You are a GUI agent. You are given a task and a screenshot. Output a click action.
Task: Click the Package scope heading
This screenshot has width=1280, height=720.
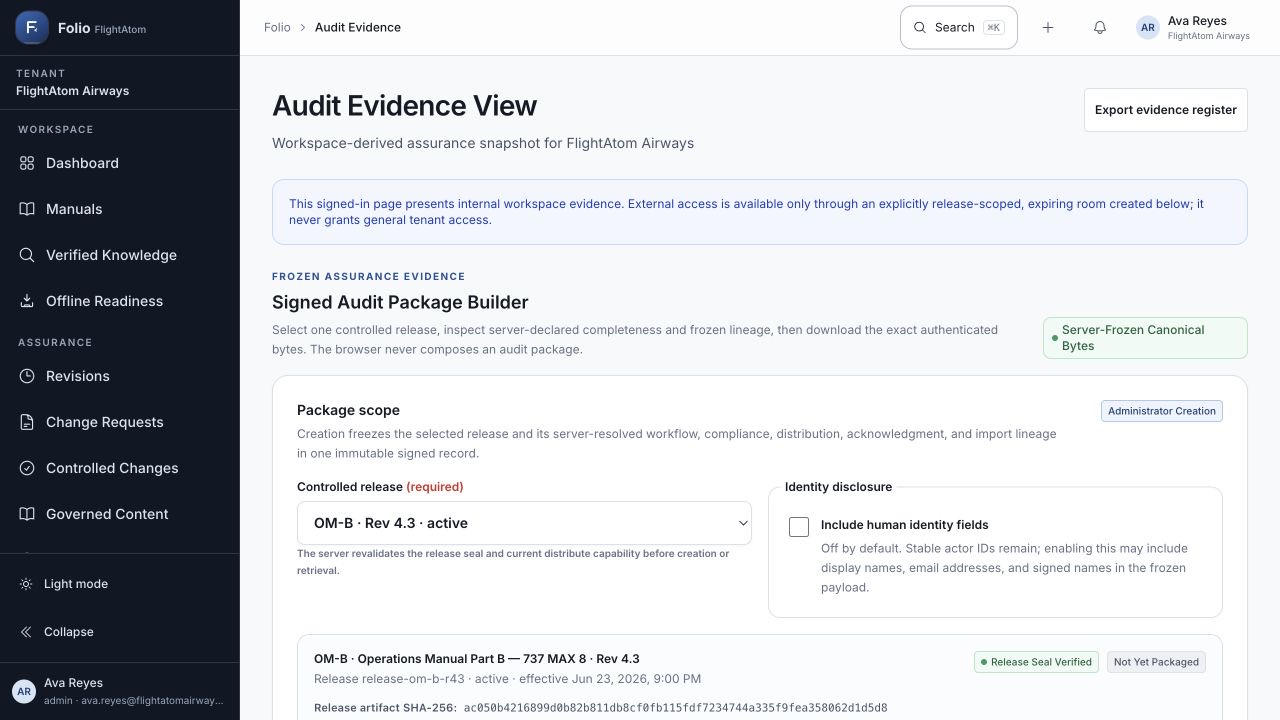pyautogui.click(x=348, y=410)
